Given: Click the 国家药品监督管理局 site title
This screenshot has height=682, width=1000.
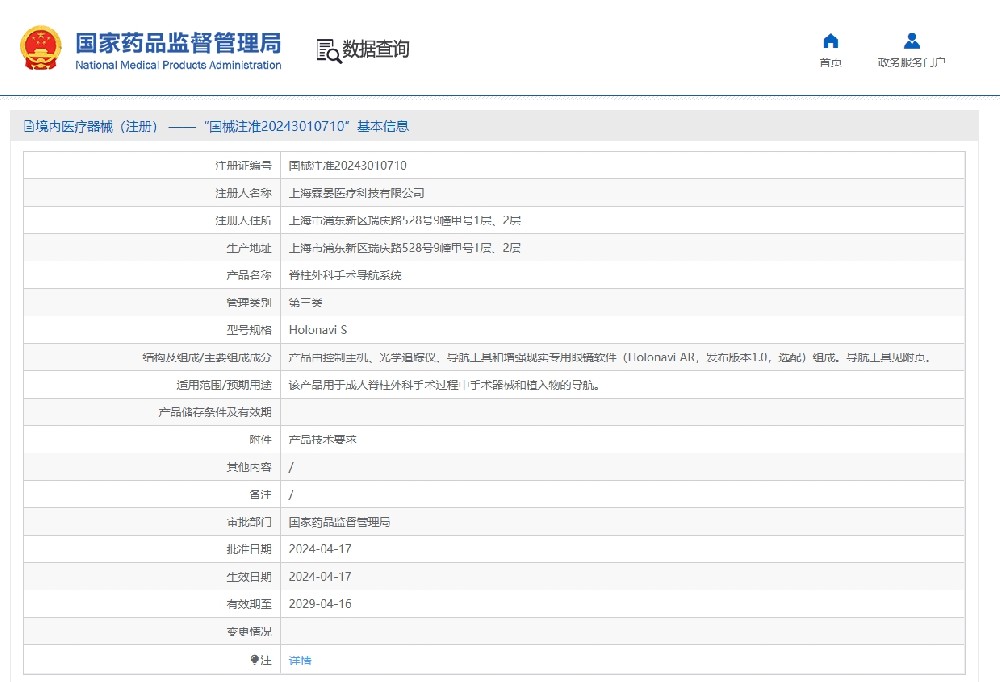Looking at the screenshot, I should pyautogui.click(x=177, y=42).
